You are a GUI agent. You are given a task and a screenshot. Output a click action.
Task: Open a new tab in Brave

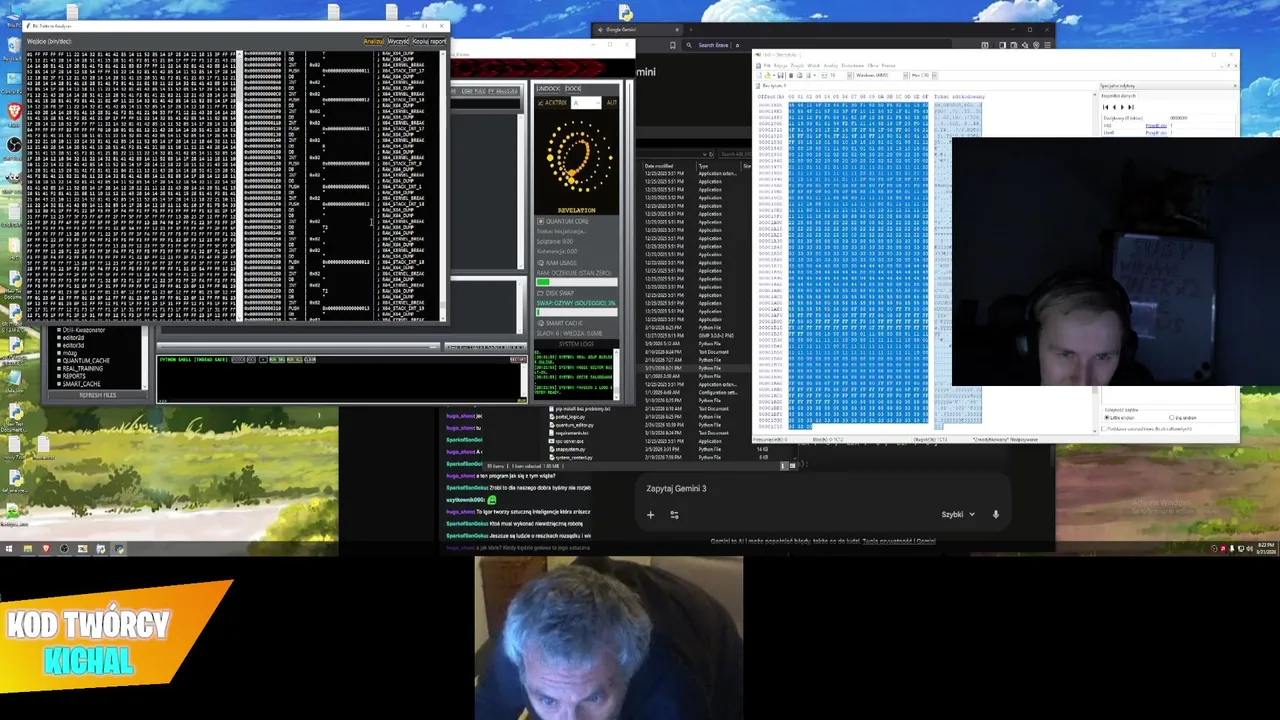(693, 30)
